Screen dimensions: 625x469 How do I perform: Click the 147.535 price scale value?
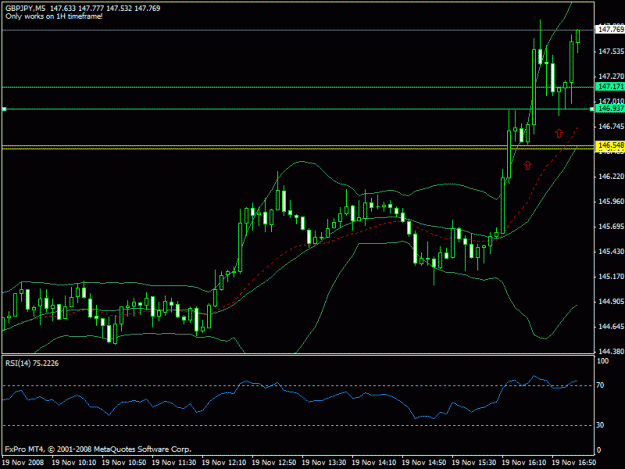click(611, 51)
